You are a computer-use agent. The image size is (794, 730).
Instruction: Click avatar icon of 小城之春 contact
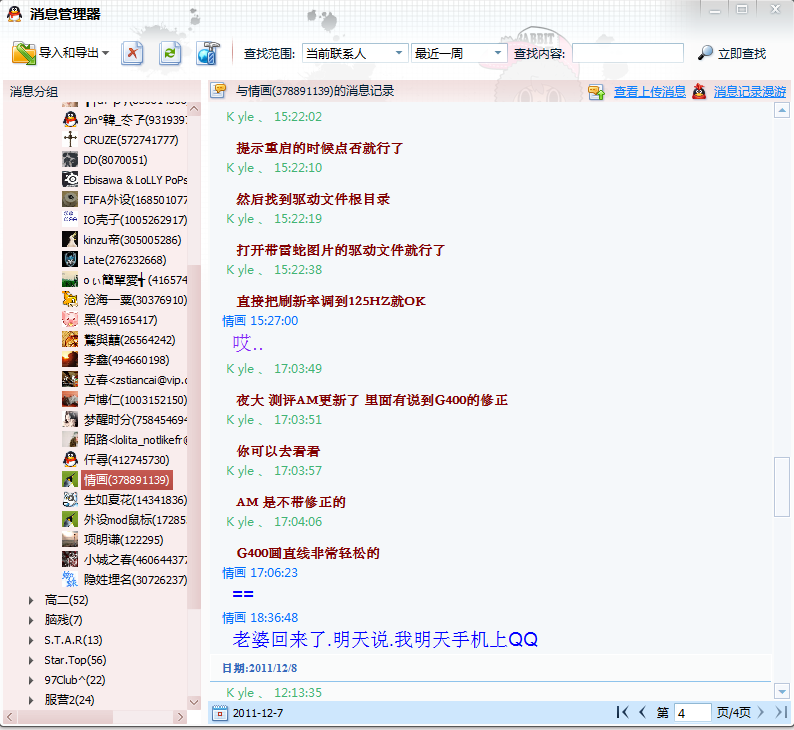pyautogui.click(x=70, y=559)
